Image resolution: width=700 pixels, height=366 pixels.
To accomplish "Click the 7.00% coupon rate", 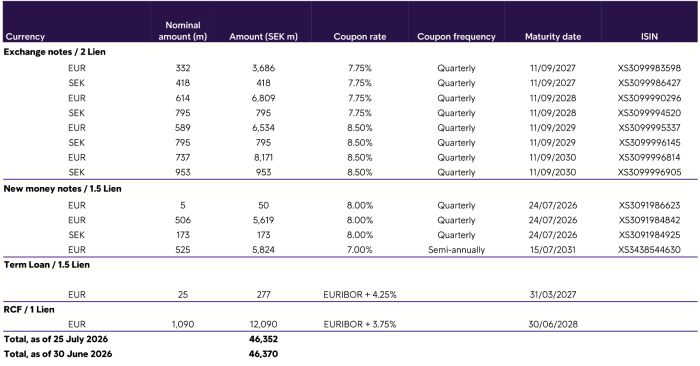I will [x=360, y=250].
